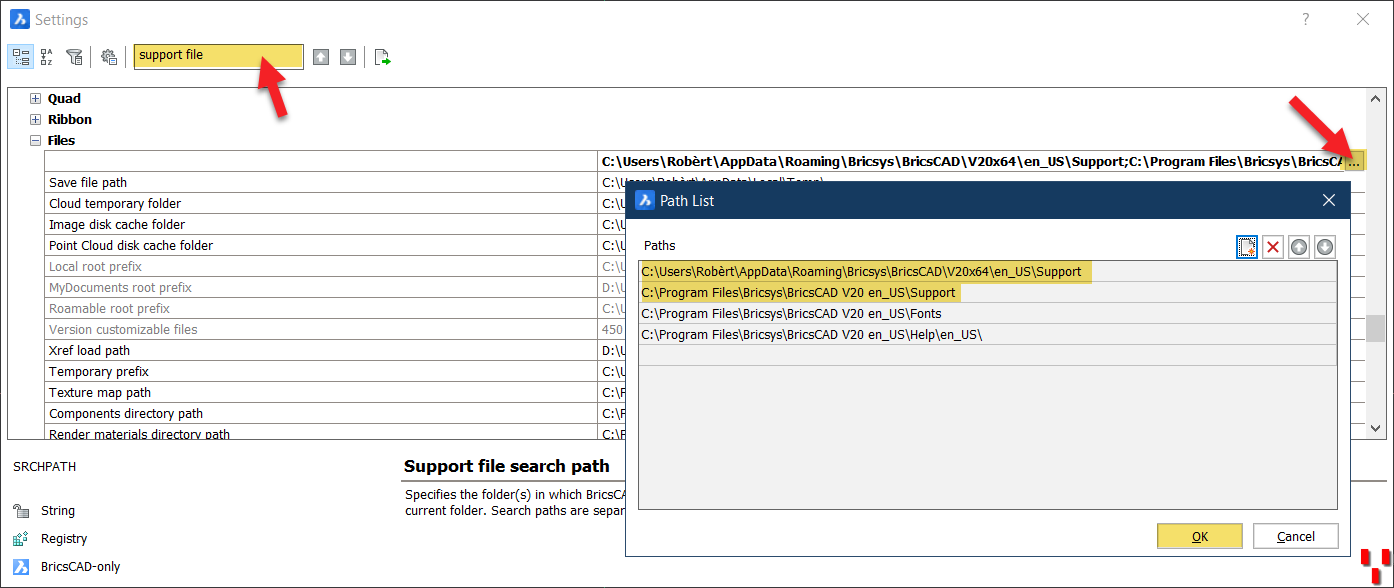Confirm the Path List with OK
The image size is (1394, 588).
pyautogui.click(x=1200, y=536)
